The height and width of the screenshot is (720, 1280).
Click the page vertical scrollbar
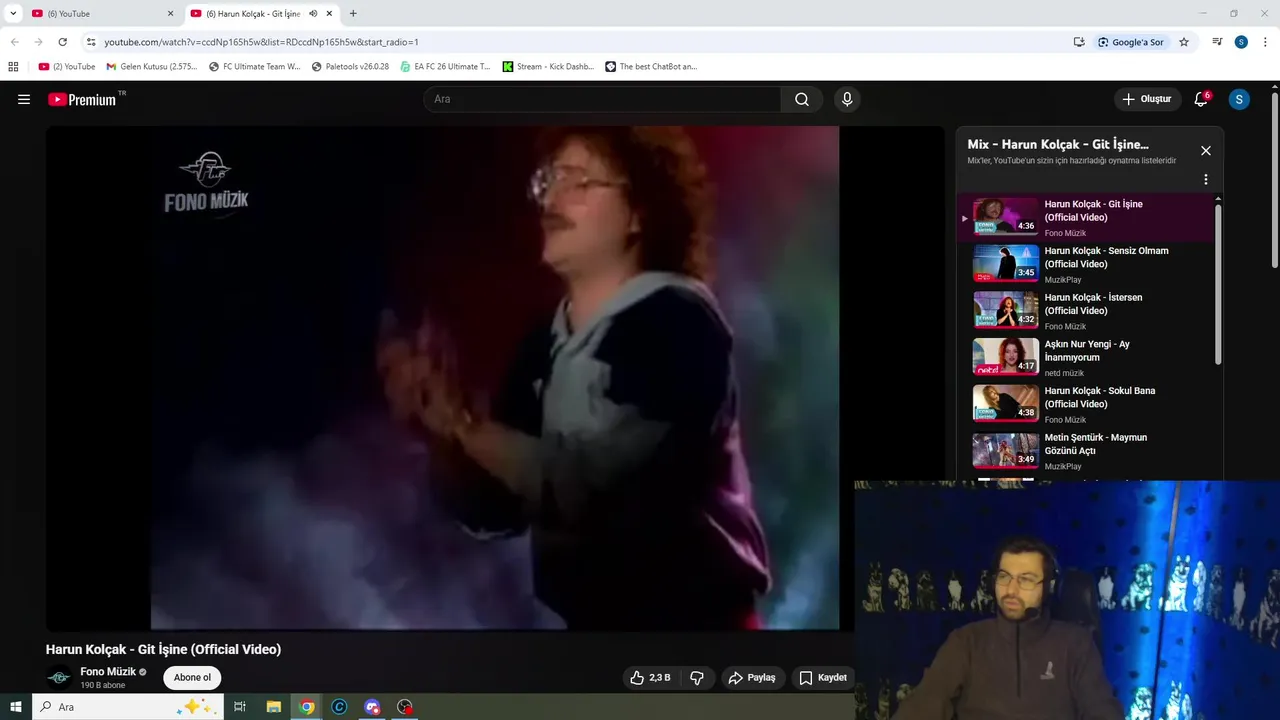pyautogui.click(x=1275, y=180)
